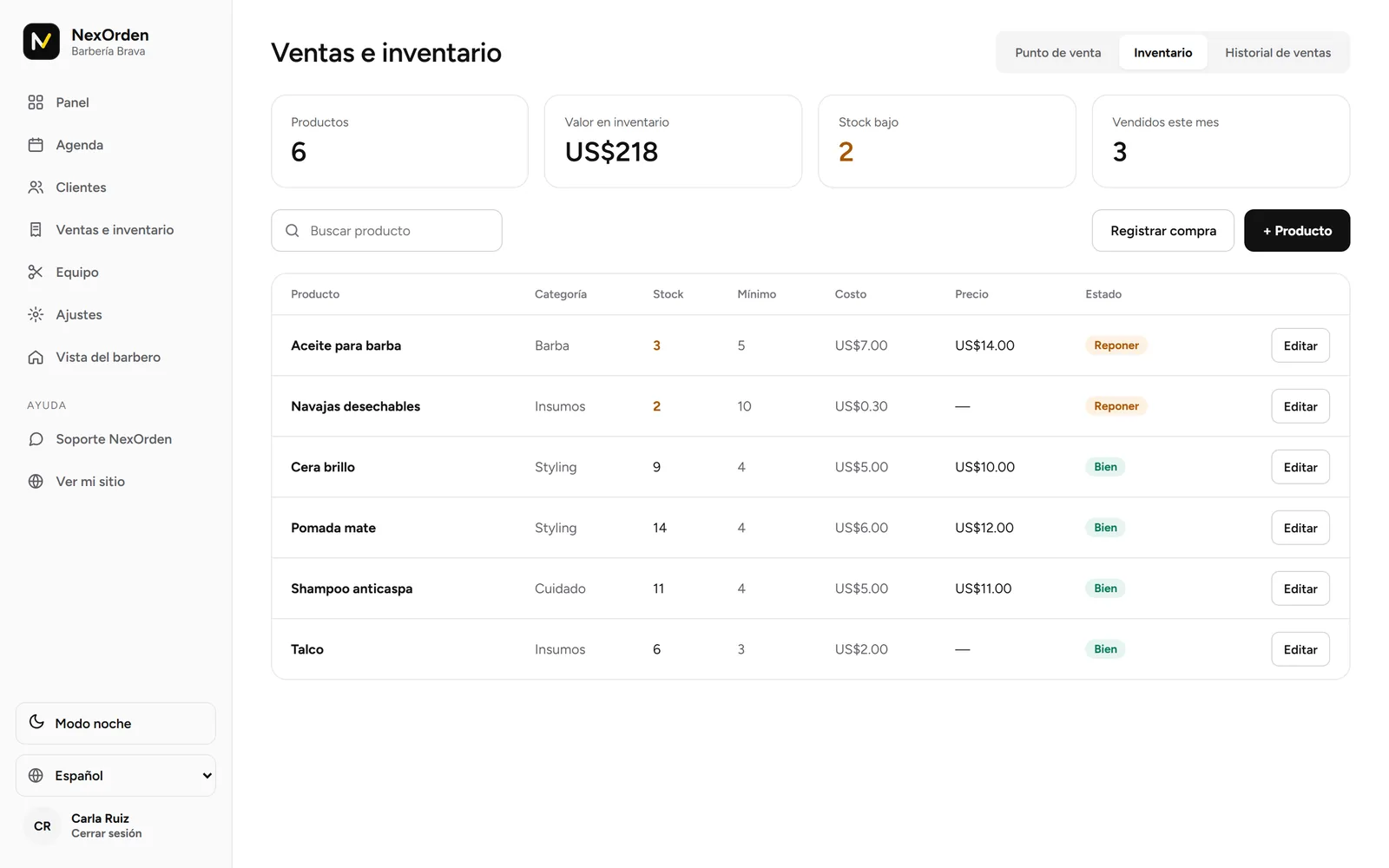Open Historial de ventas tab
Screen dimensions: 1389x868
pyautogui.click(x=1277, y=53)
